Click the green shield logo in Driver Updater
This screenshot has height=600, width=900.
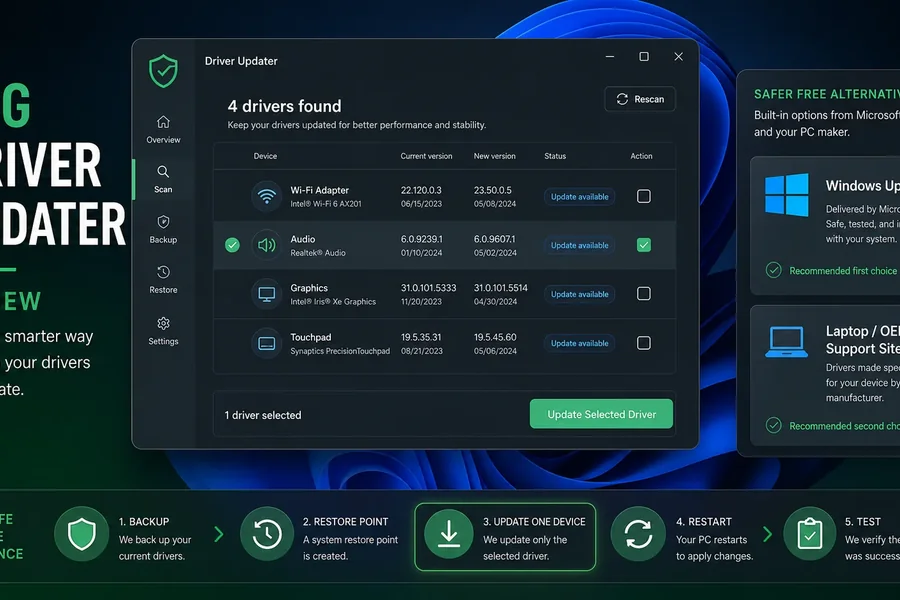(163, 71)
